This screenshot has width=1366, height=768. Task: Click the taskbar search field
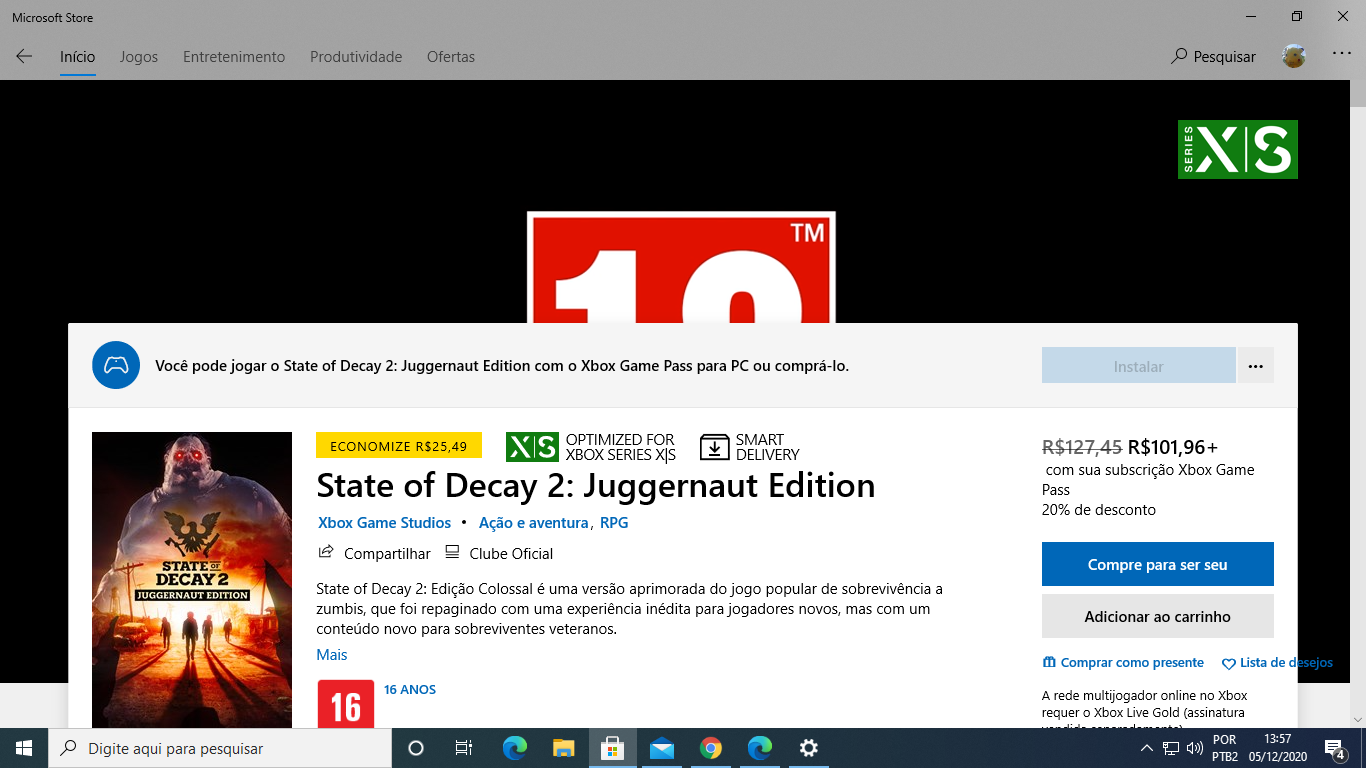pyautogui.click(x=220, y=748)
